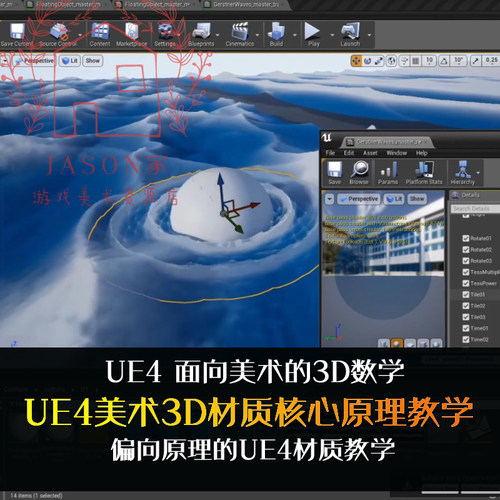This screenshot has height=500, width=500.
Task: Uncheck the Rotate03 parameter checkbox
Action: pyautogui.click(x=466, y=261)
